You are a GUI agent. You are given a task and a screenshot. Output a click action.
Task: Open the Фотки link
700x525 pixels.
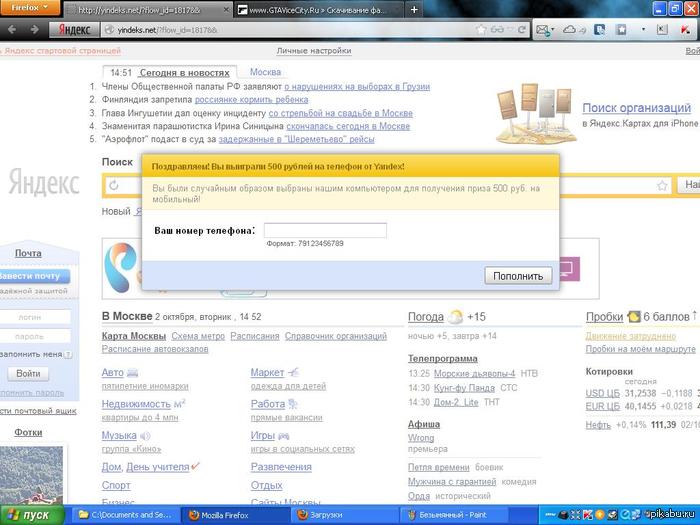28,432
